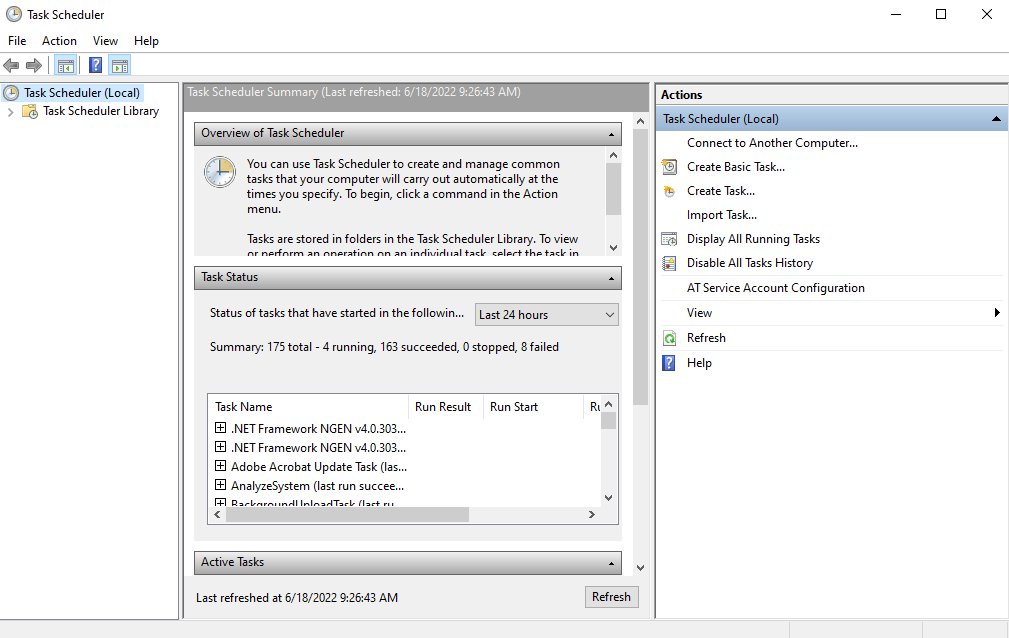Collapse the Active Tasks section
The height and width of the screenshot is (638, 1009).
[x=611, y=563]
